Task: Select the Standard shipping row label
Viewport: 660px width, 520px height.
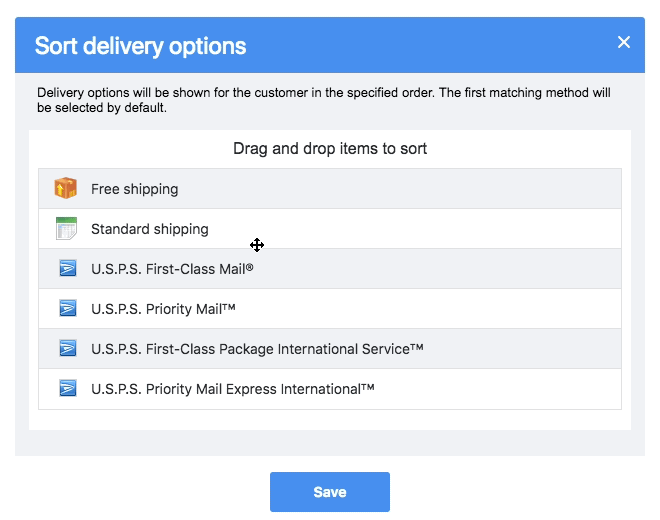Action: point(149,229)
